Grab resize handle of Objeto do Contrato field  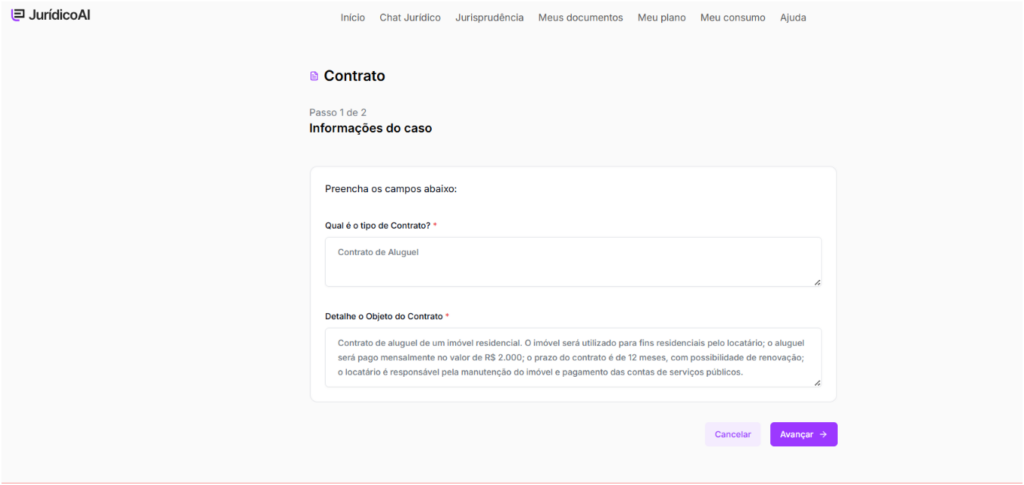pos(817,383)
